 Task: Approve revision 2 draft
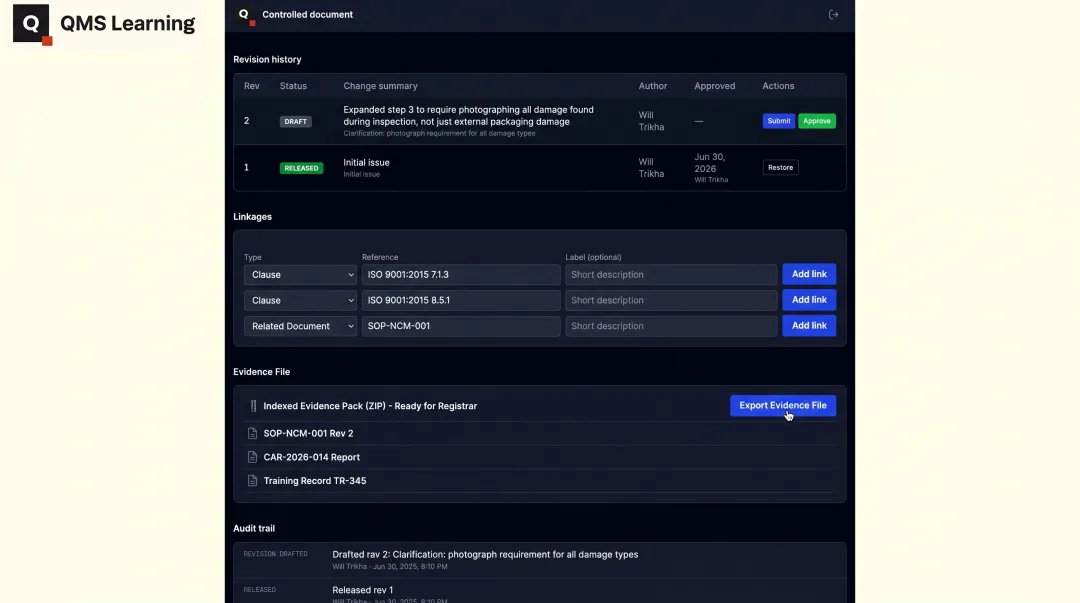tap(816, 121)
